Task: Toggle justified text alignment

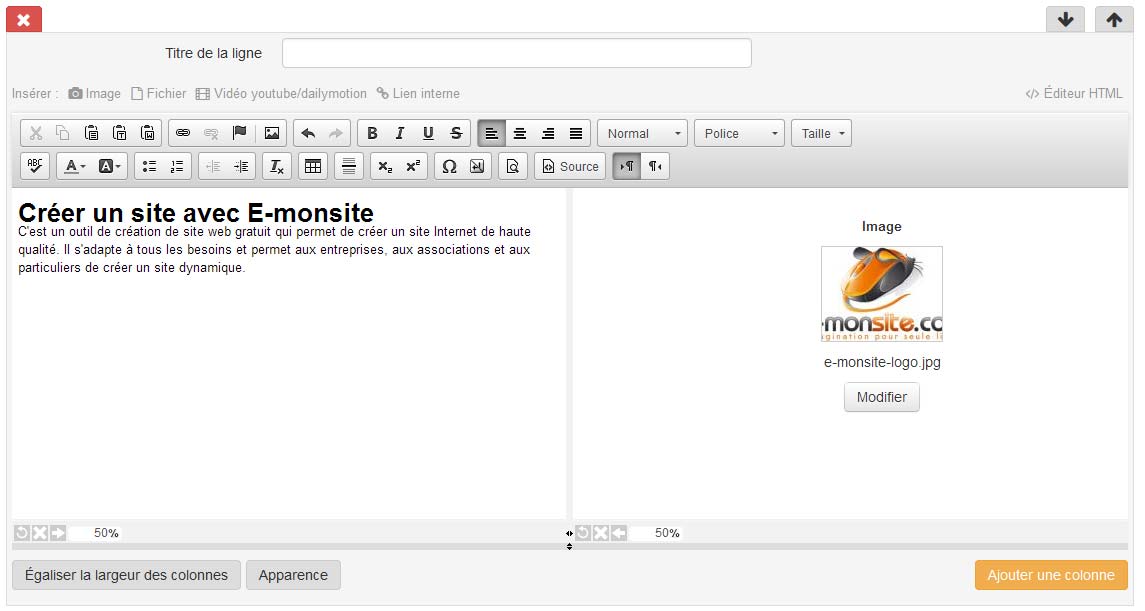Action: coord(576,134)
